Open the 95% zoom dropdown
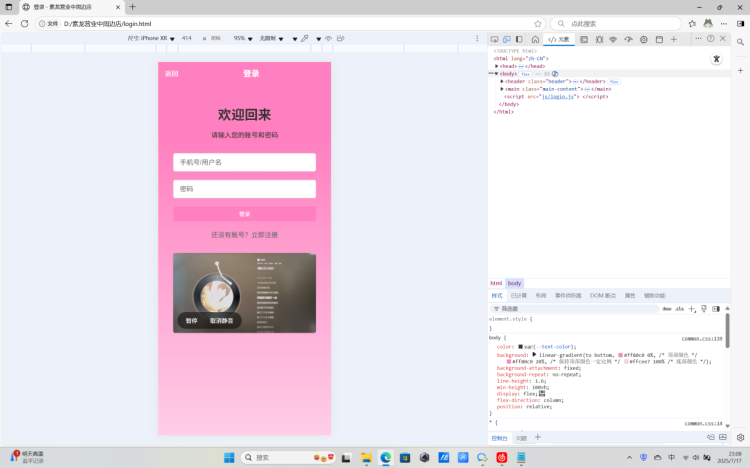750x468 pixels. (x=243, y=38)
